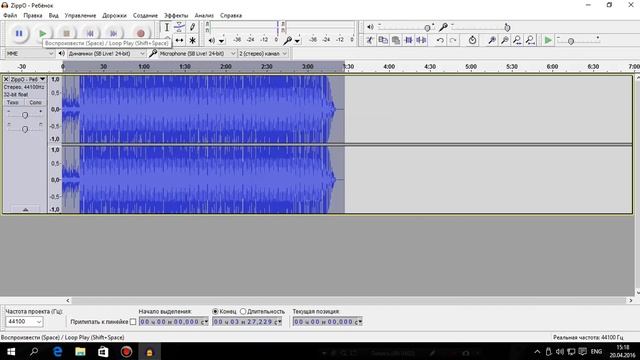Click the Stop transport button
The width and height of the screenshot is (640, 360).
coord(66,33)
